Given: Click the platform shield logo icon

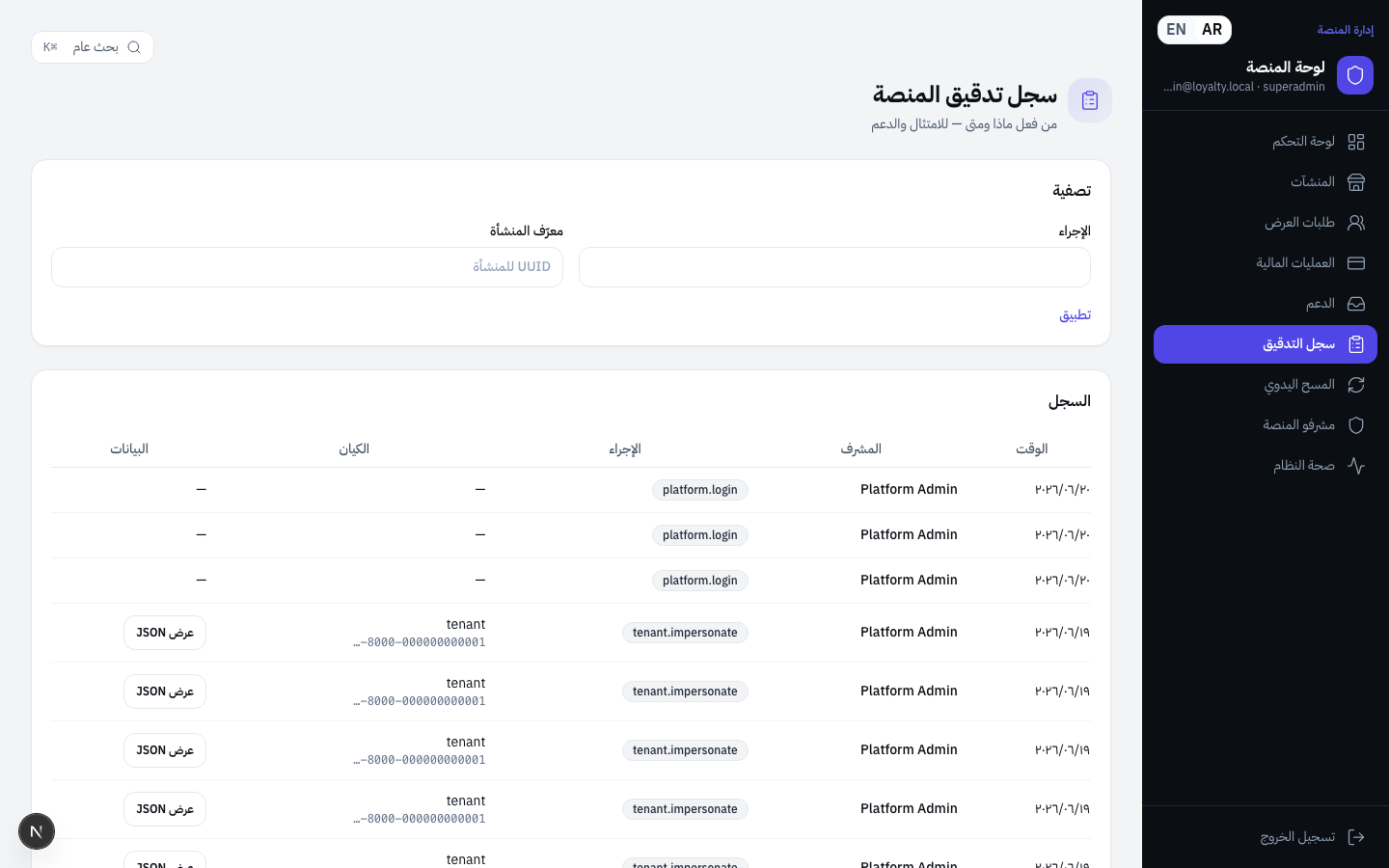Looking at the screenshot, I should tap(1355, 75).
